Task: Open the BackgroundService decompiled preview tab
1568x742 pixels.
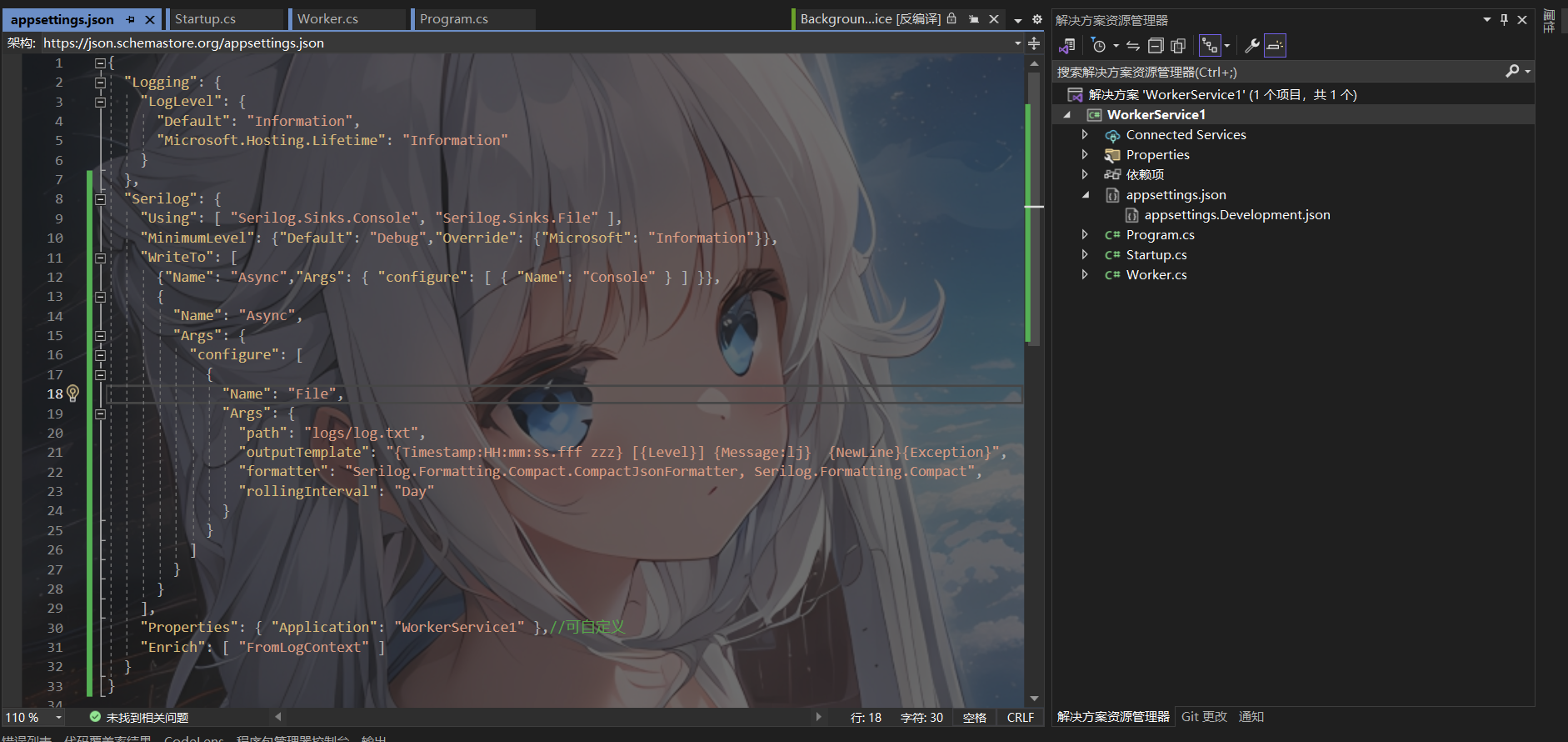Action: coord(871,19)
